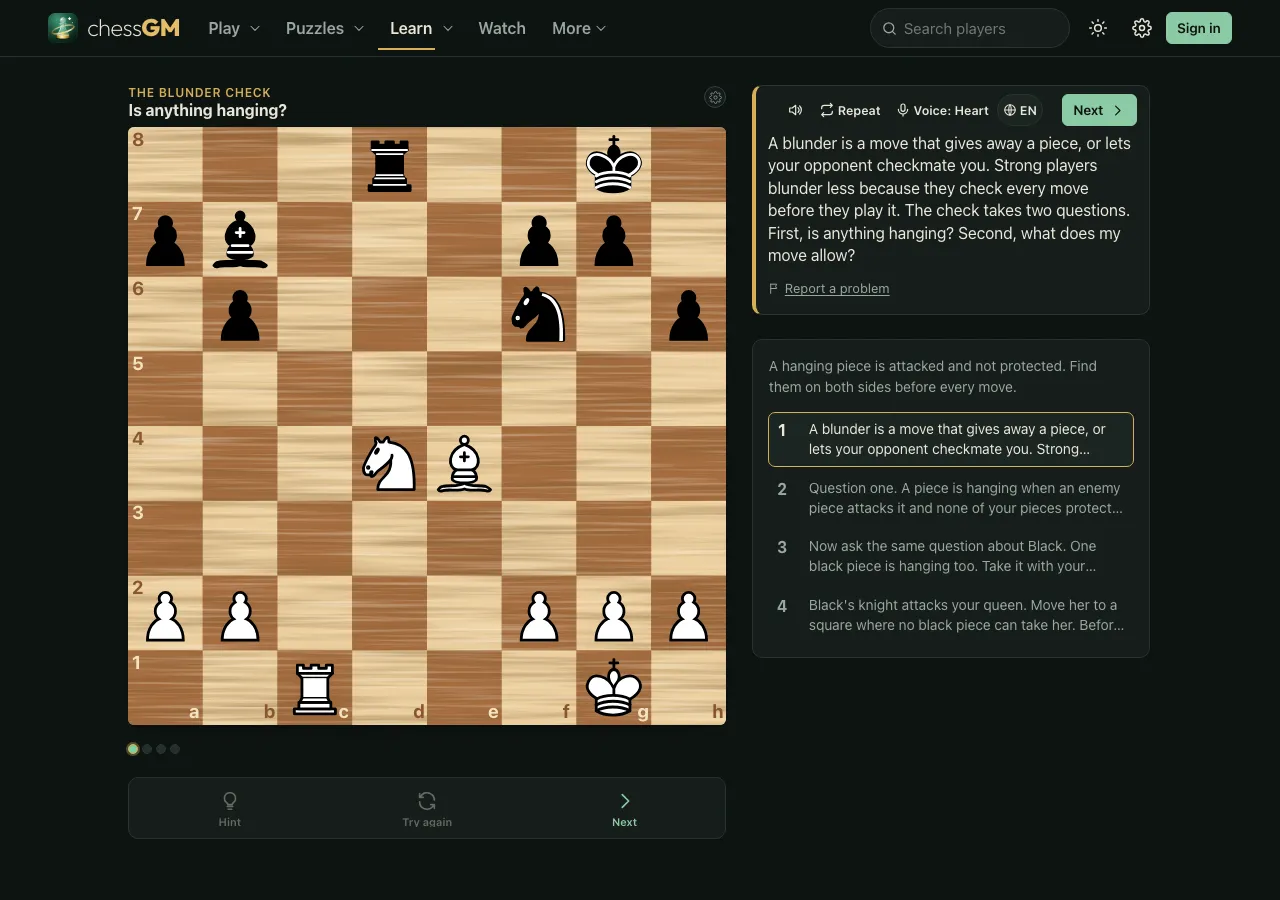This screenshot has width=1280, height=900.
Task: Select step 4 about Black's knight
Action: tap(951, 615)
